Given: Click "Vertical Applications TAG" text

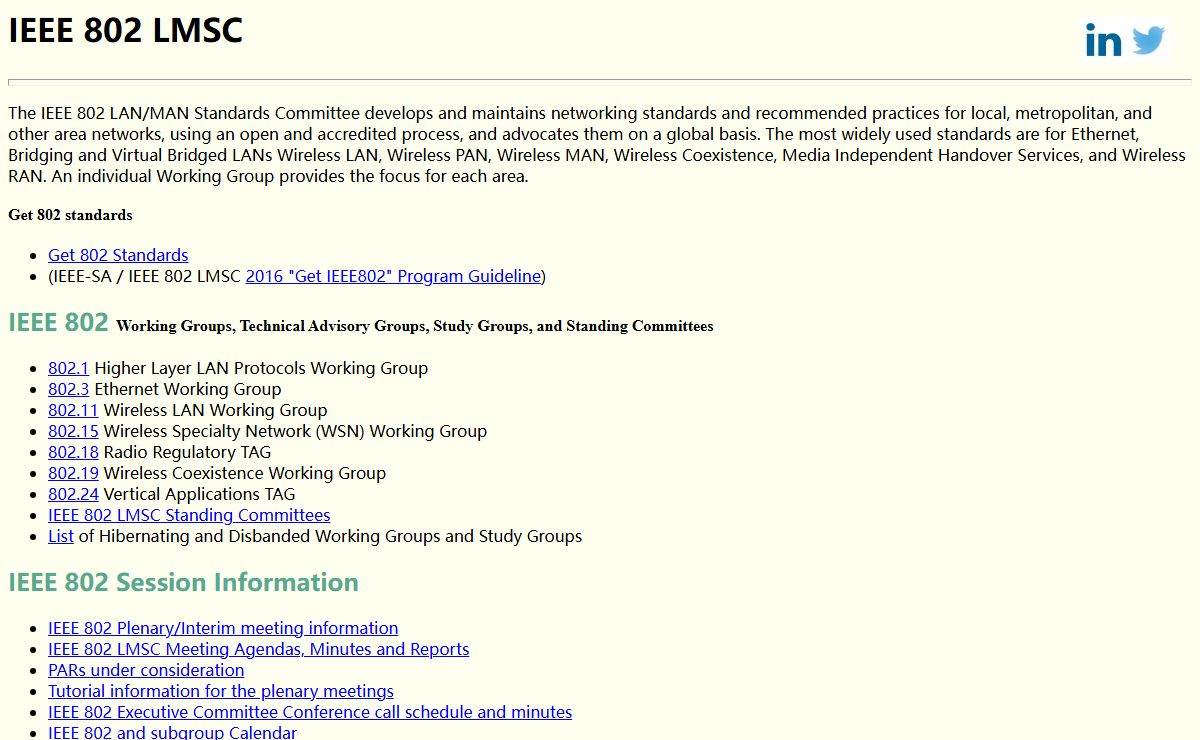Looking at the screenshot, I should point(200,494).
